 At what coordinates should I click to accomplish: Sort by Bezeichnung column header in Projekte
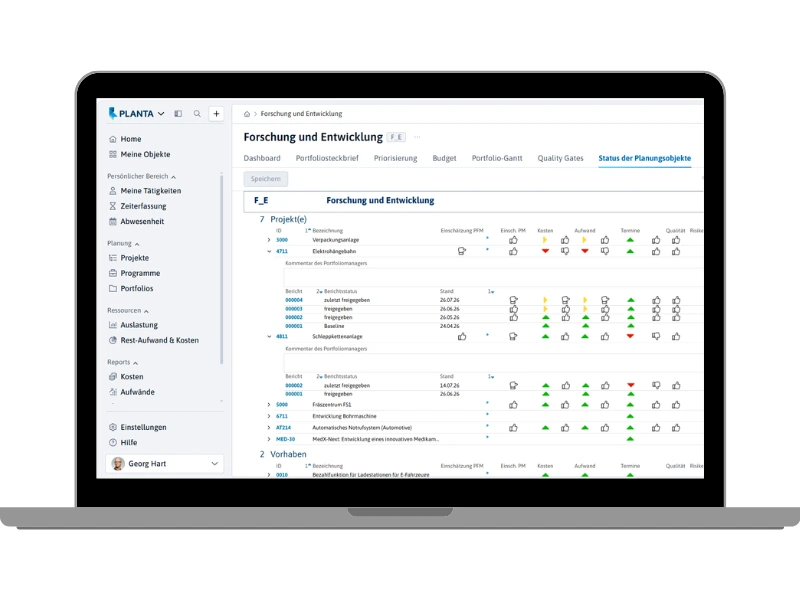328,231
